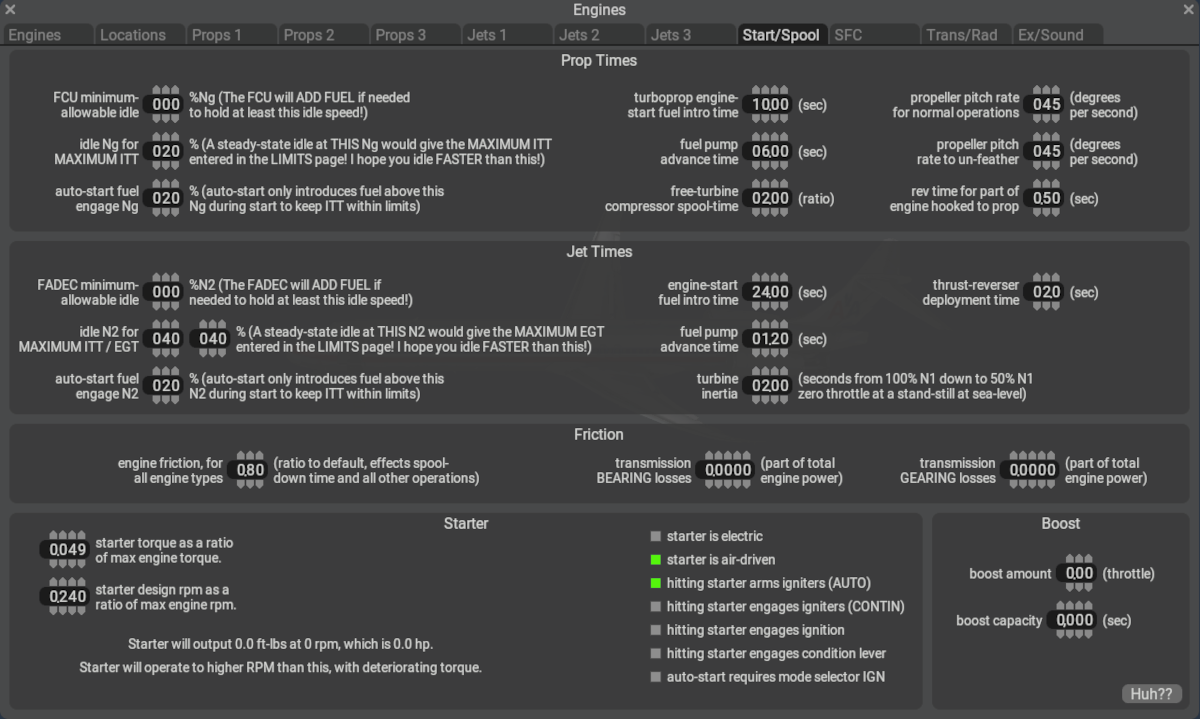
Task: Enable the starter is electric checkbox
Action: (656, 537)
